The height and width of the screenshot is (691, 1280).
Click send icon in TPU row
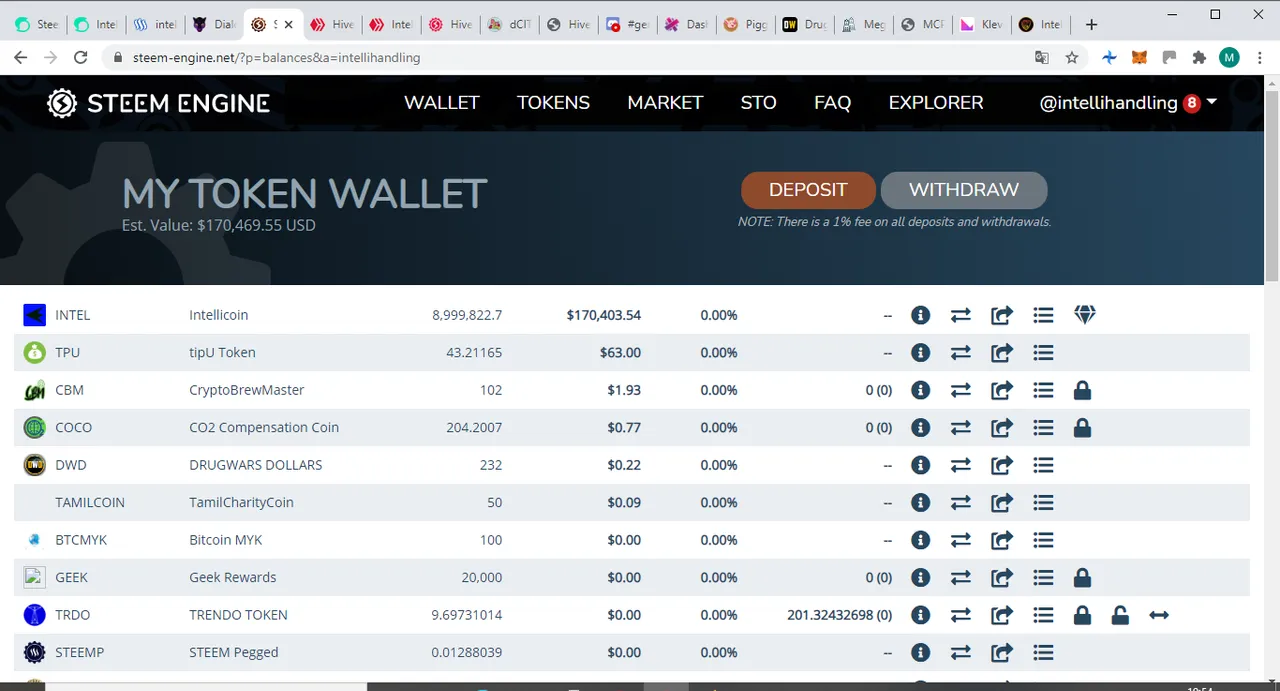point(1002,352)
